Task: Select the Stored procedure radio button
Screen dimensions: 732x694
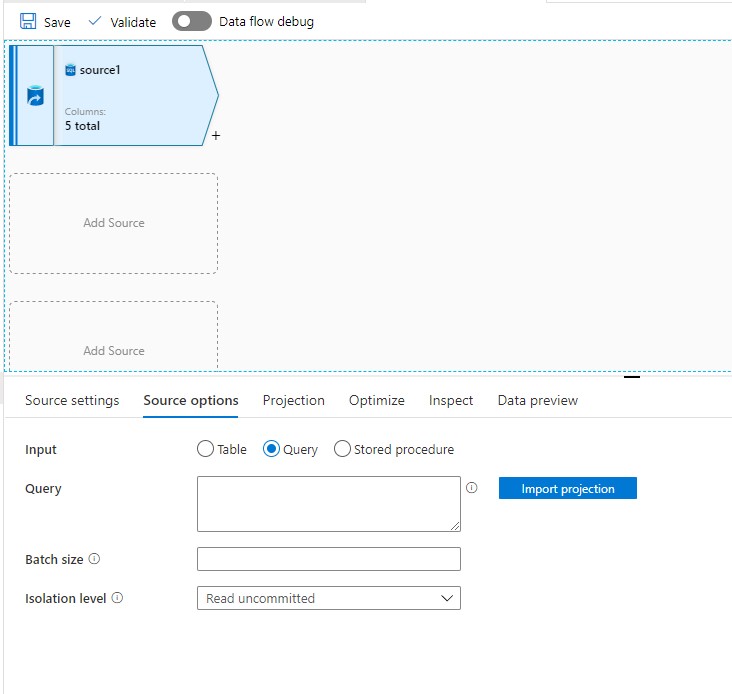Action: [x=342, y=449]
